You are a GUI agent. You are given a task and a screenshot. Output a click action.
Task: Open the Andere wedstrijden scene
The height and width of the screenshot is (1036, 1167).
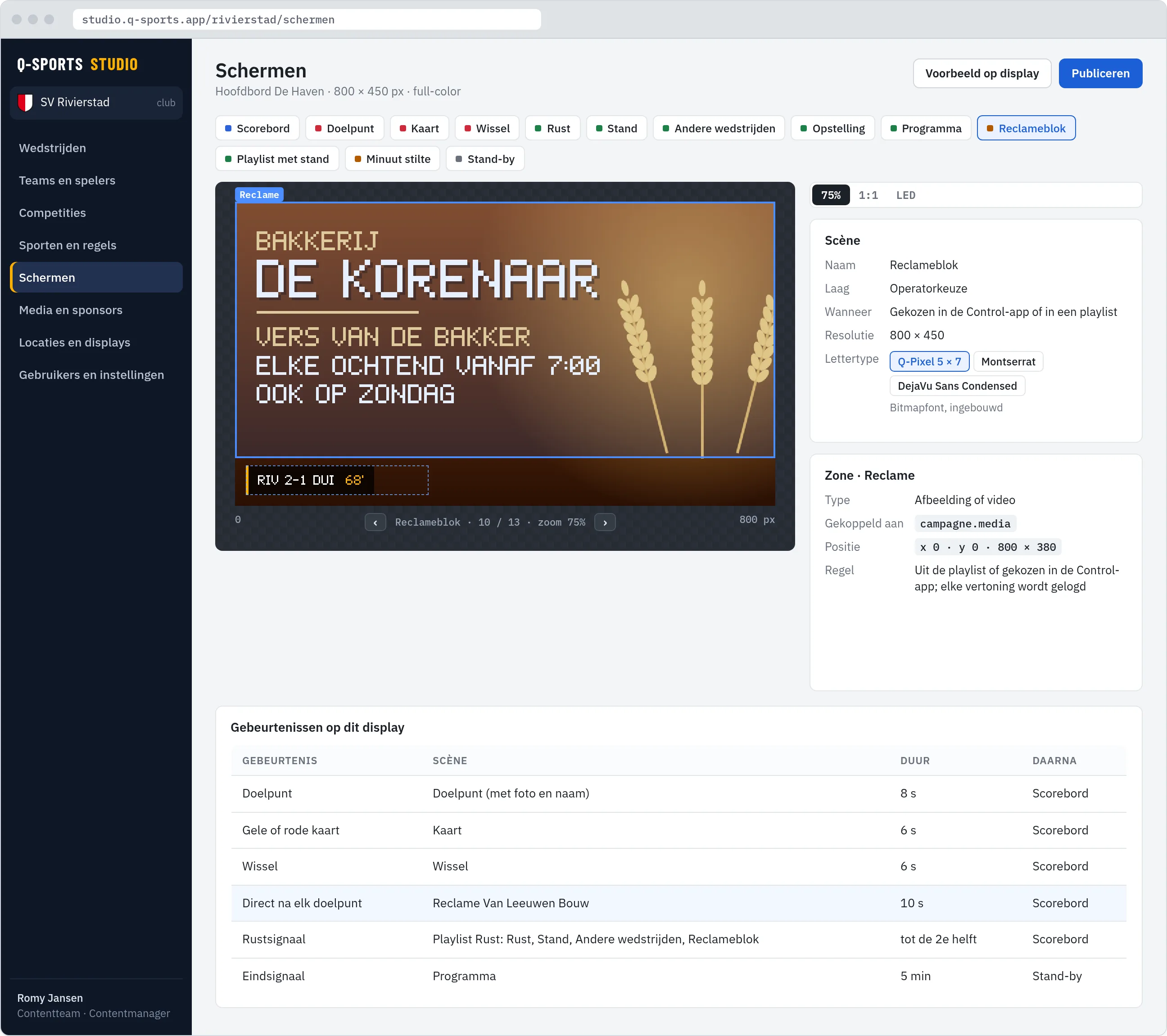point(719,128)
